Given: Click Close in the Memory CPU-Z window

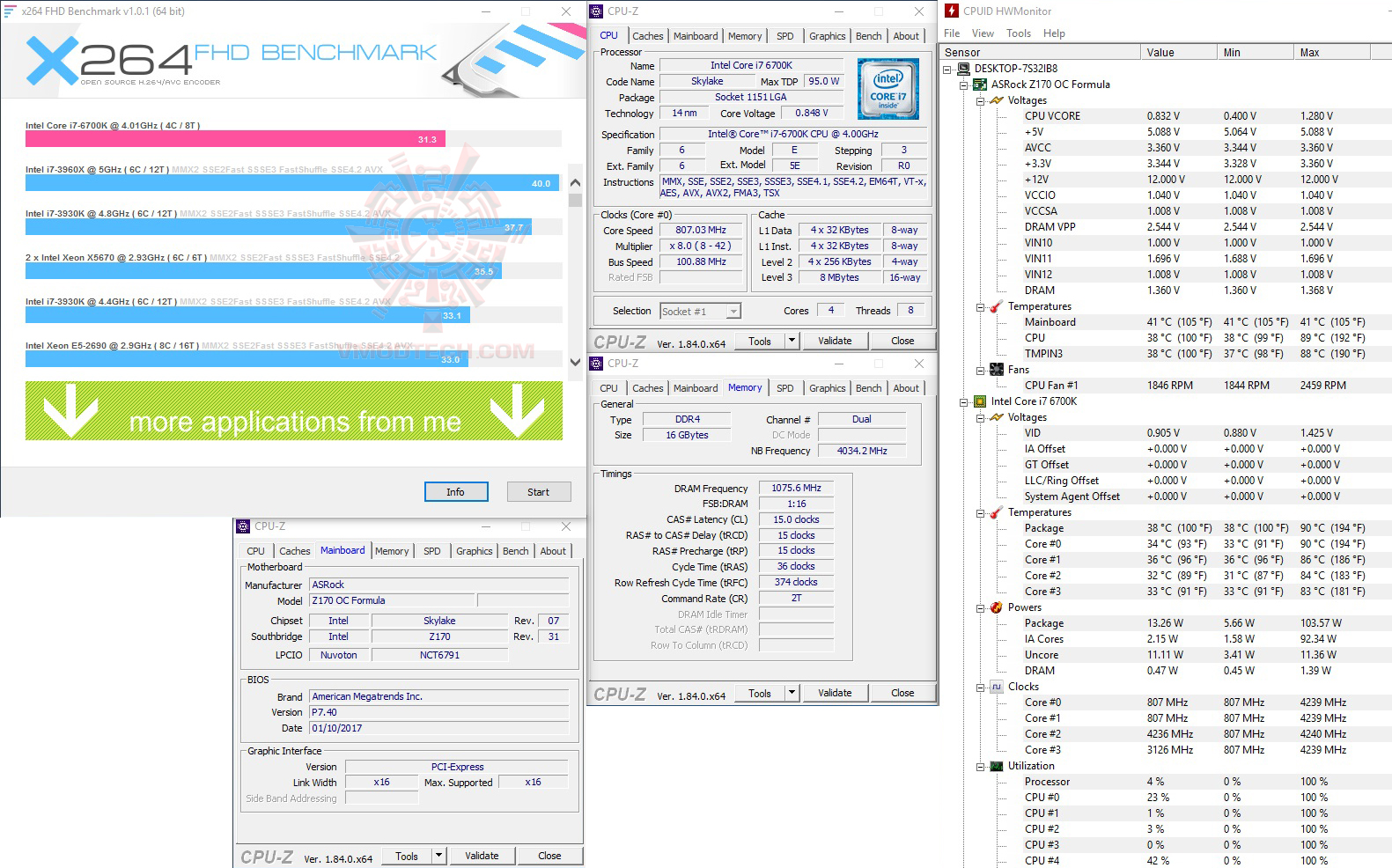Looking at the screenshot, I should (902, 693).
